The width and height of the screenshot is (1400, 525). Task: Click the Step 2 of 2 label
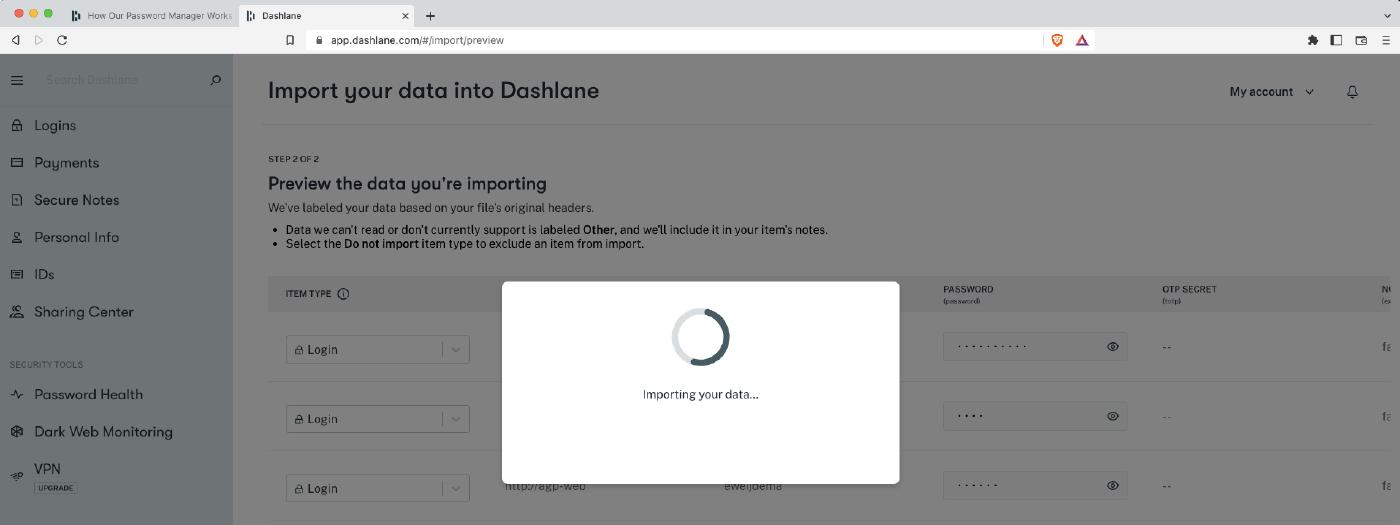(x=294, y=159)
